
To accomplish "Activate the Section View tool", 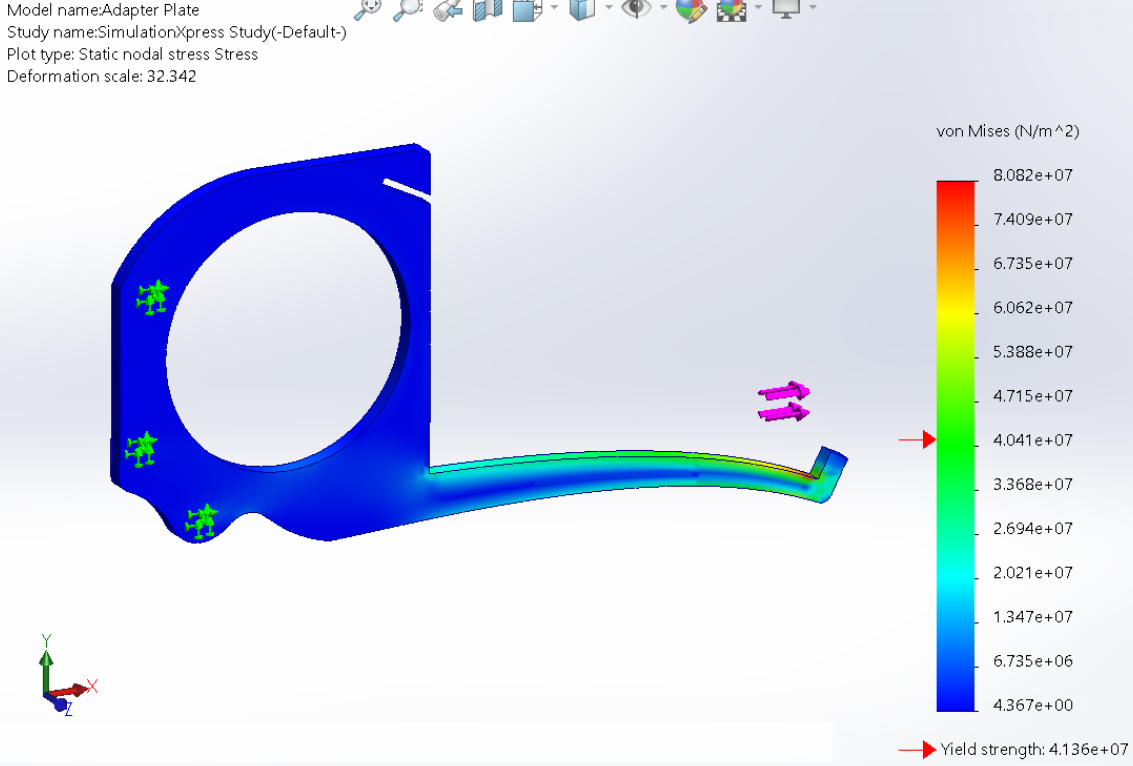I will 487,9.
